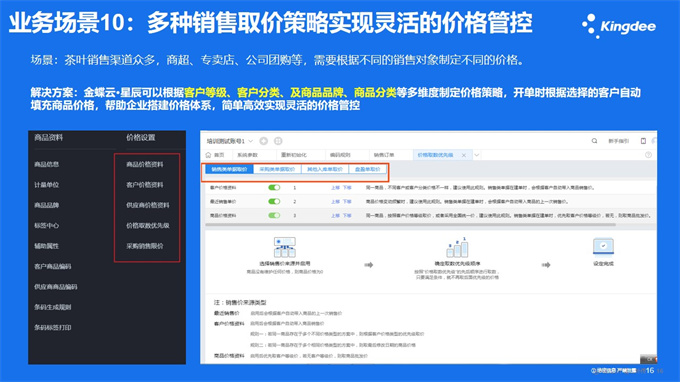
Task: Click 下移 in the 商品价格资料 row
Action: pos(347,215)
